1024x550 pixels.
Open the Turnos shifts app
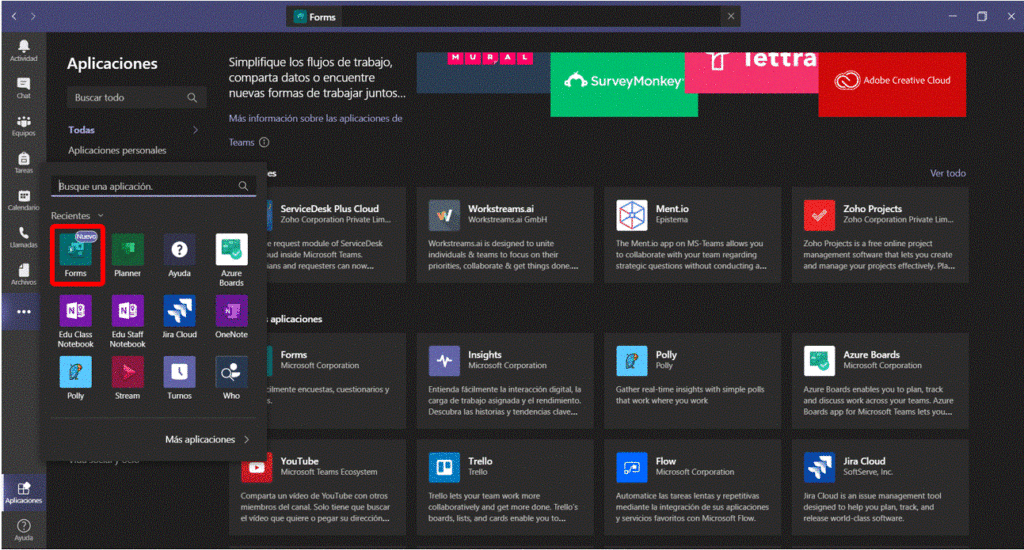[x=179, y=375]
